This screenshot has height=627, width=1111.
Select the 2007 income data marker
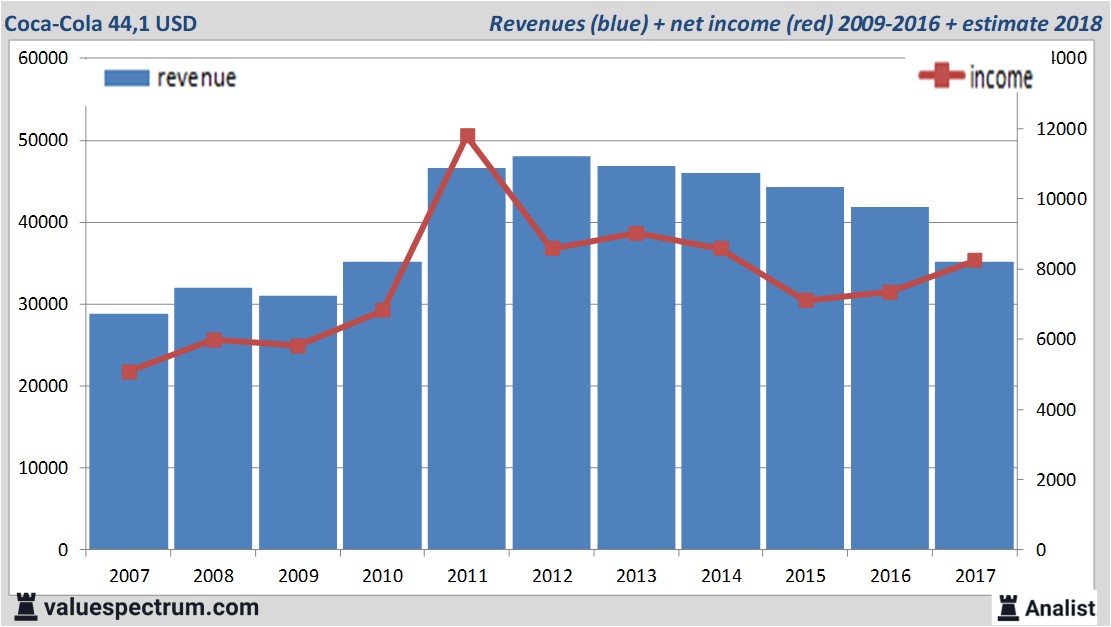129,372
